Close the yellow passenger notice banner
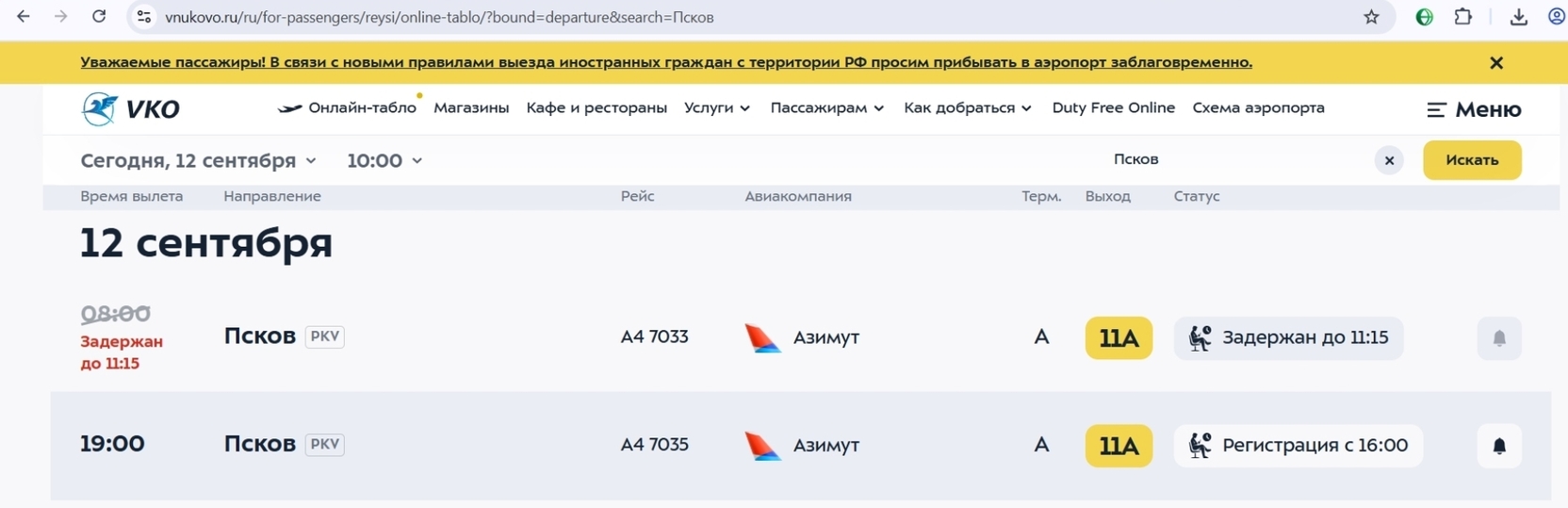Screen dimensions: 1568x508 (1495, 63)
